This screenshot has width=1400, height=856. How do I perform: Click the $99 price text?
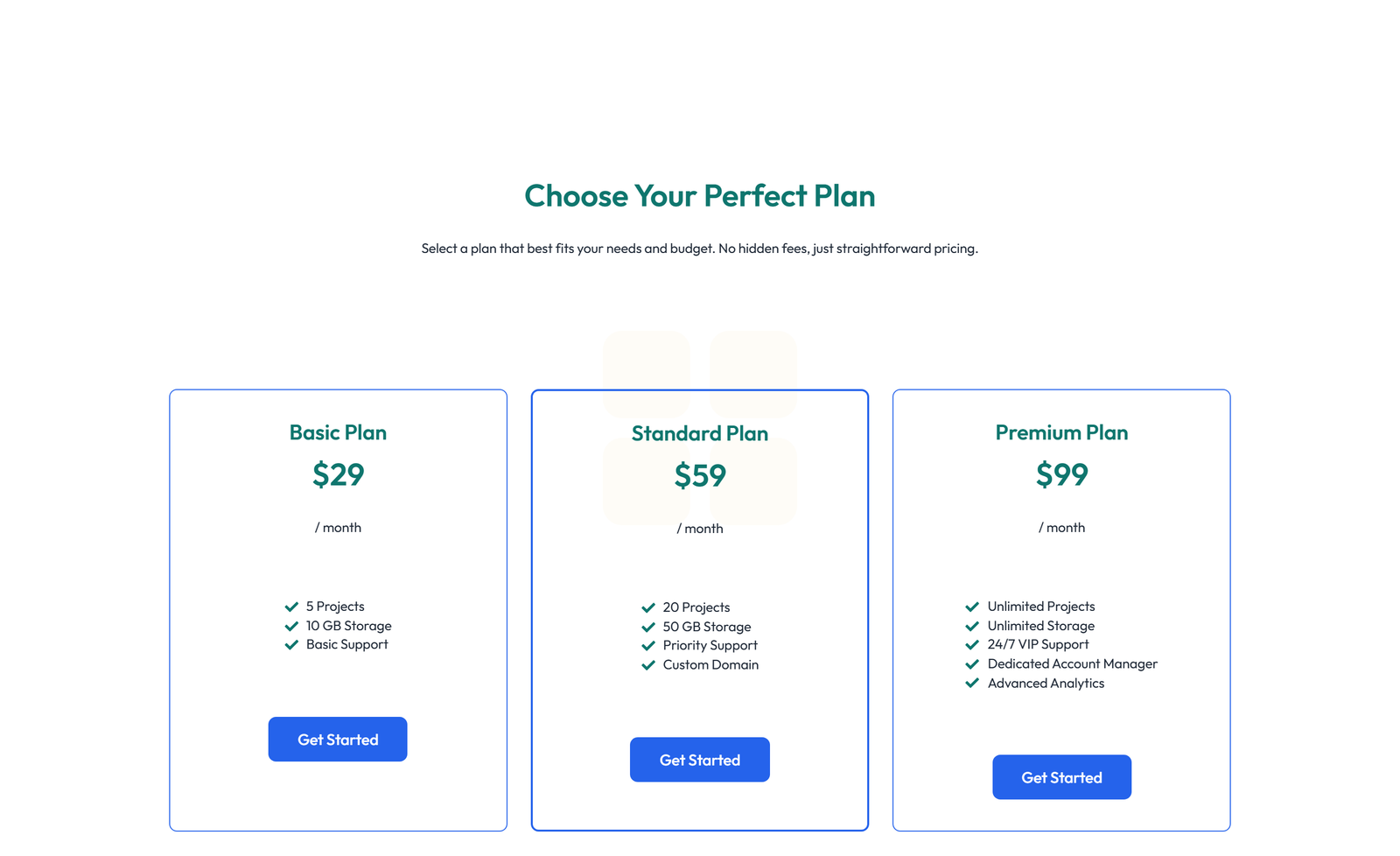coord(1061,475)
